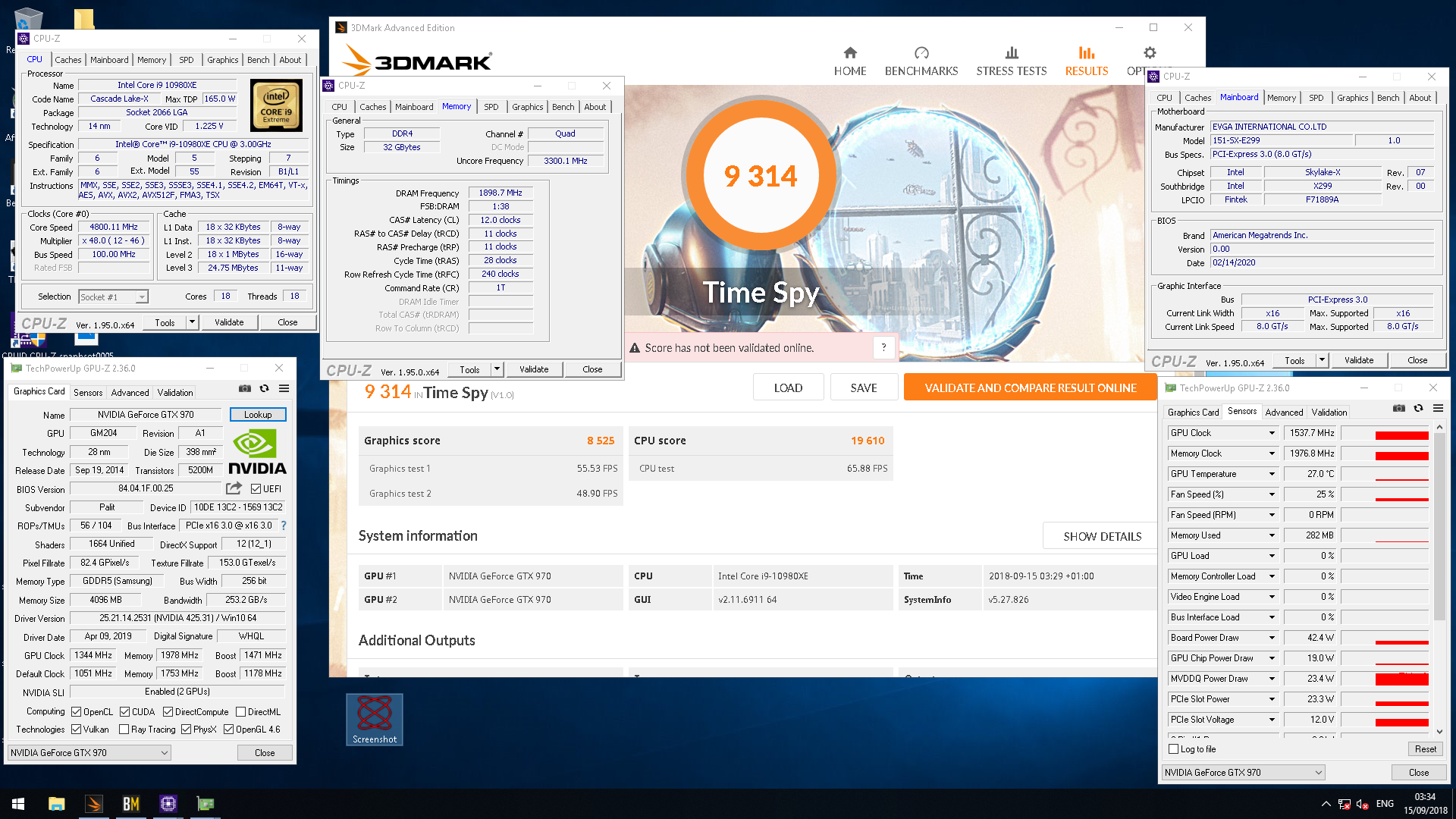Open the Memory Clock sensor dropdown
Screen dimensions: 1456x819
click(x=1272, y=453)
